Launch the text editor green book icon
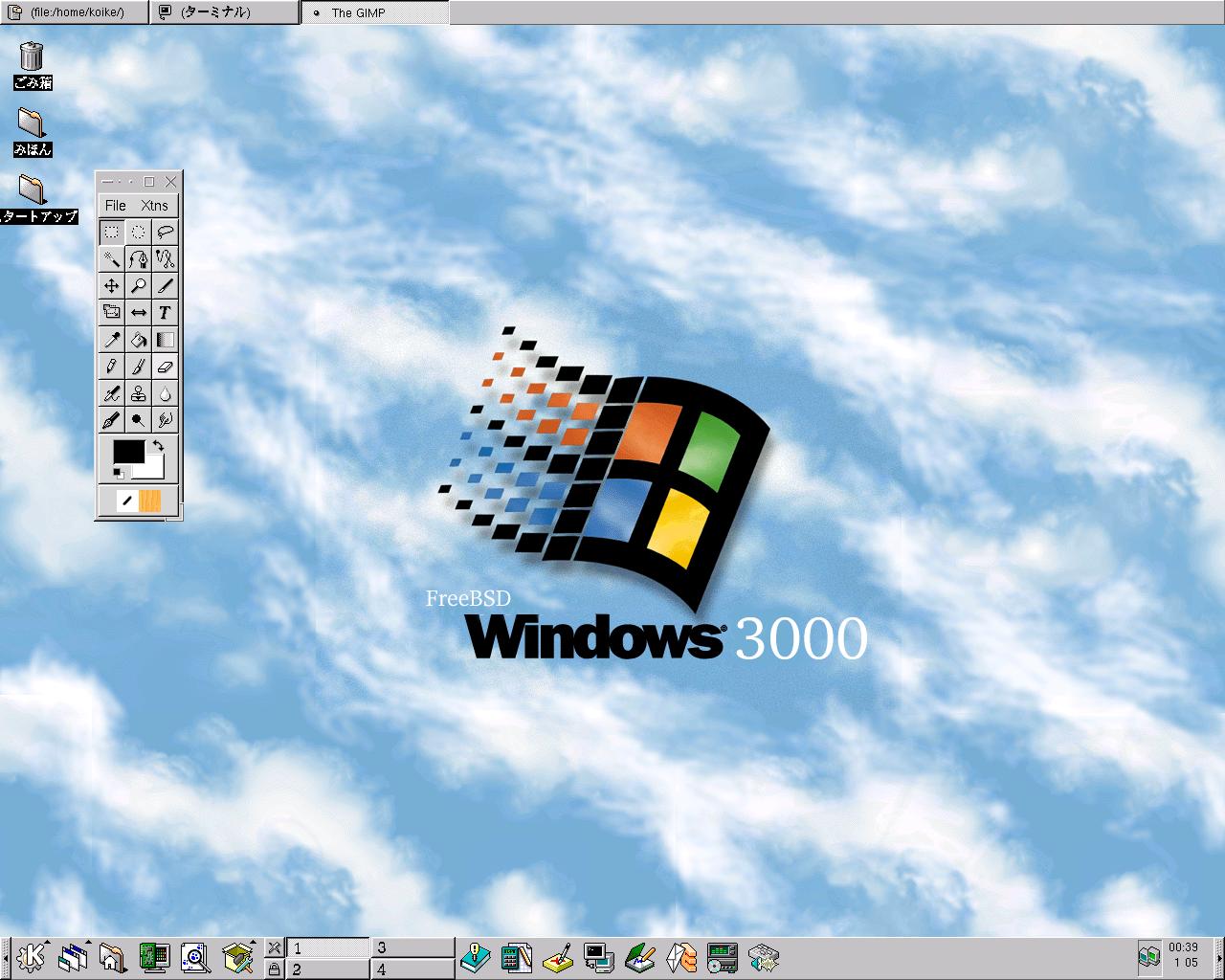Screen dimensions: 1225x980 (640, 957)
